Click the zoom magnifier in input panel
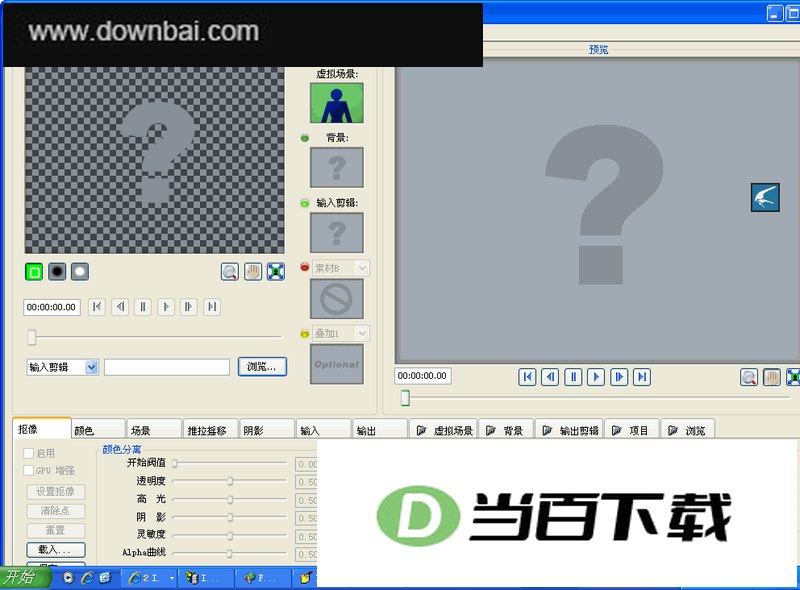 pyautogui.click(x=230, y=272)
